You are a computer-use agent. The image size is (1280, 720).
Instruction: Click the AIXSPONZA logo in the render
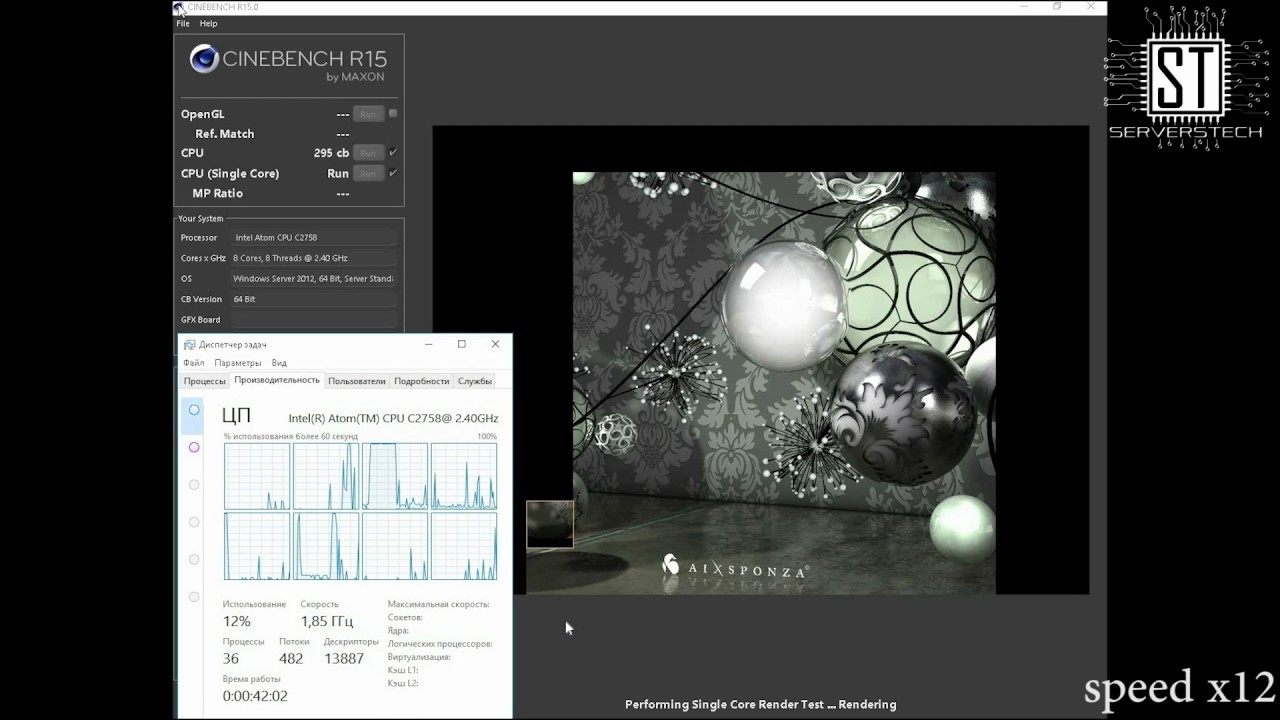(734, 568)
